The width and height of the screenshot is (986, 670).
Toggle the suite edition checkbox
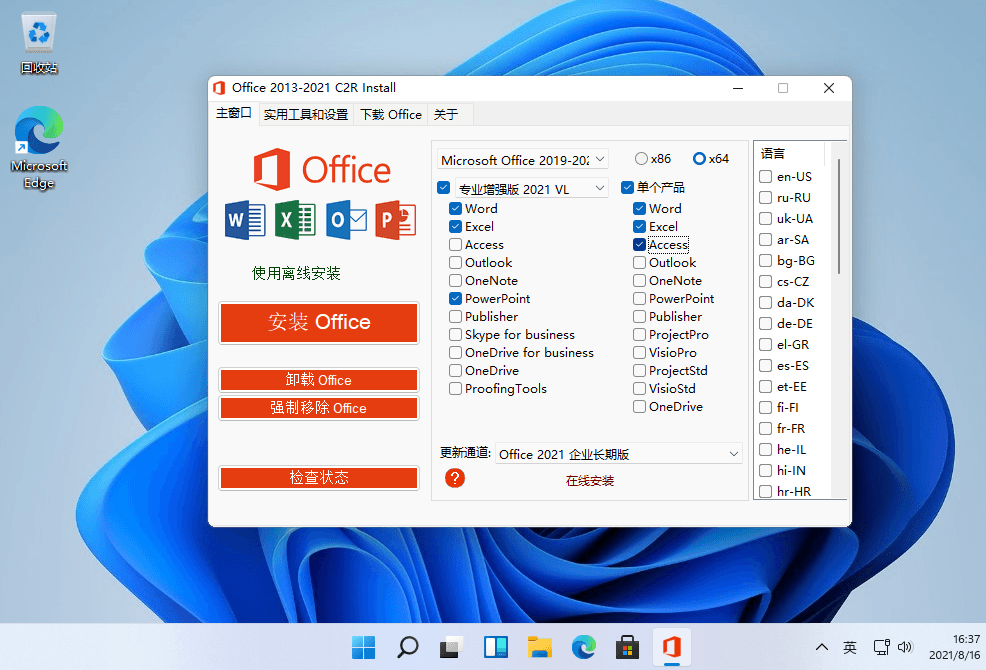(x=443, y=187)
